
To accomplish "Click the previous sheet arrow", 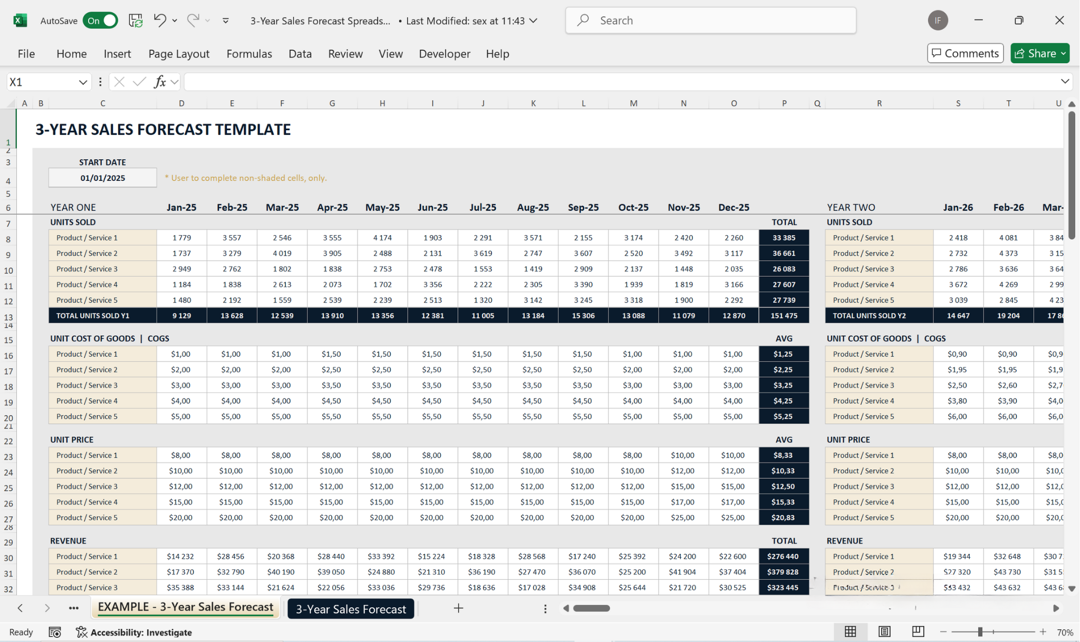I will point(20,608).
